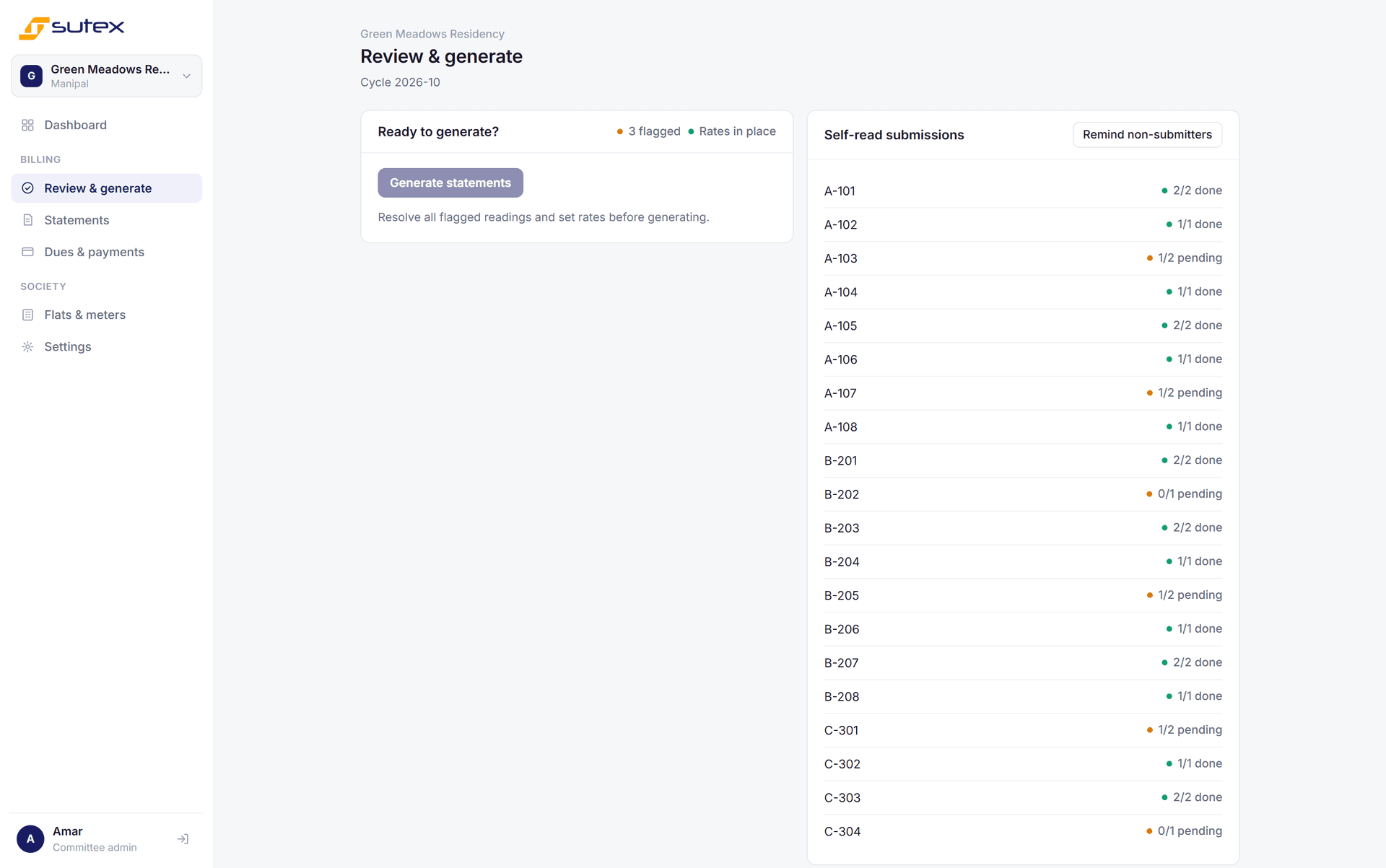Image resolution: width=1386 pixels, height=868 pixels.
Task: Select flat B-206 row
Action: 1023,629
